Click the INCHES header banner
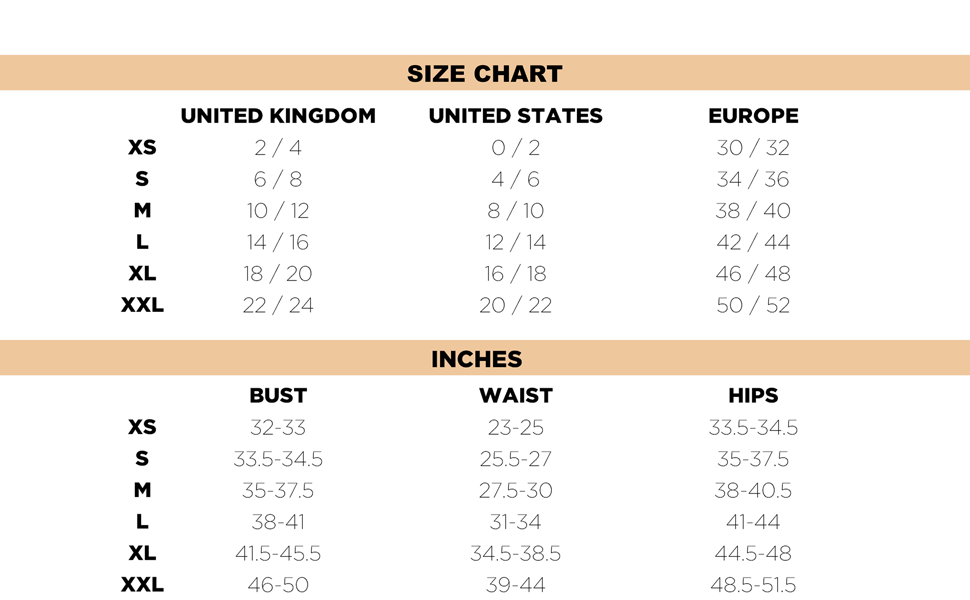970x600 pixels. click(477, 359)
